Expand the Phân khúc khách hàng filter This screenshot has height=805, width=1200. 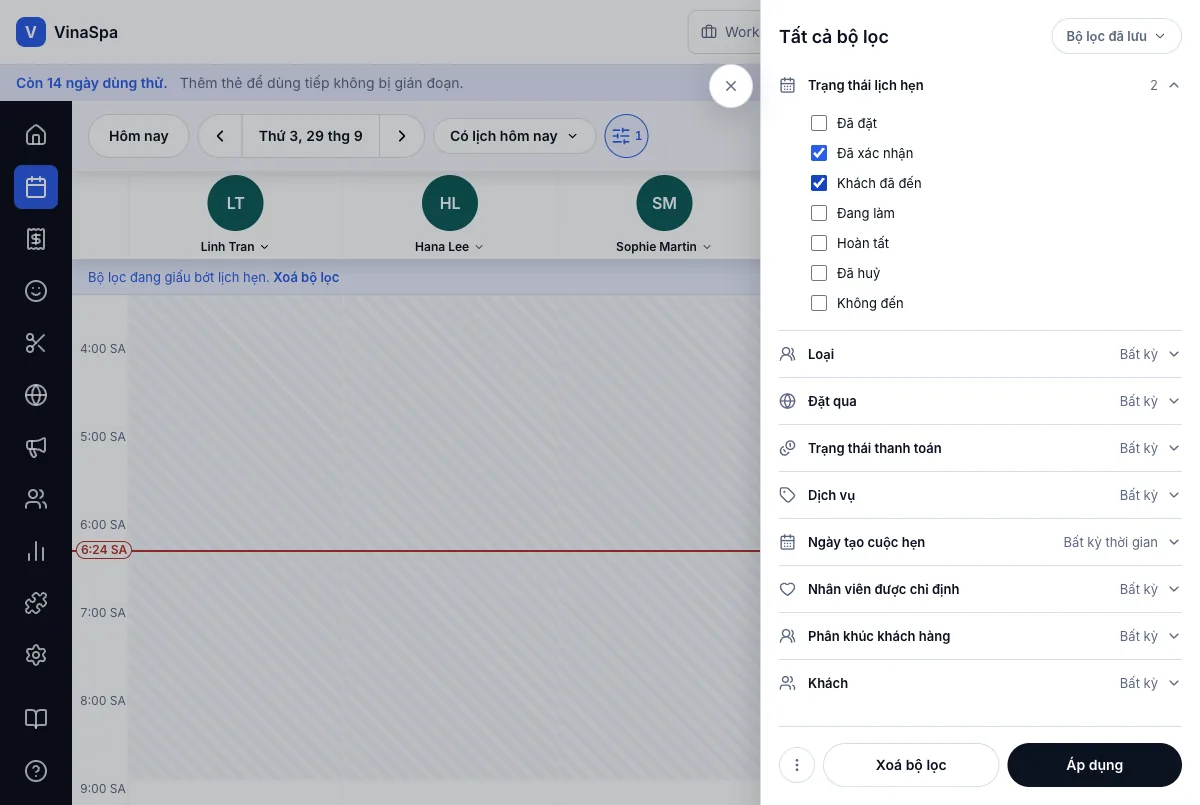[980, 636]
